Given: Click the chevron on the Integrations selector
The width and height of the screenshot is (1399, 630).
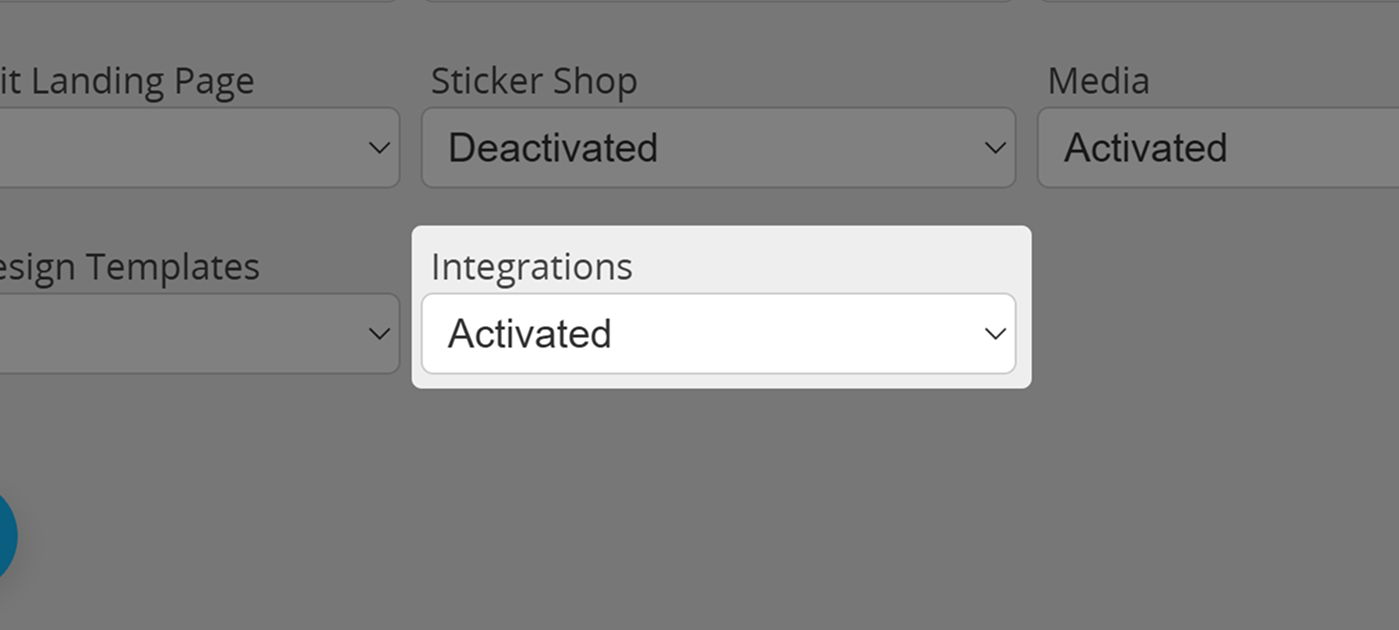Looking at the screenshot, I should click(x=994, y=334).
